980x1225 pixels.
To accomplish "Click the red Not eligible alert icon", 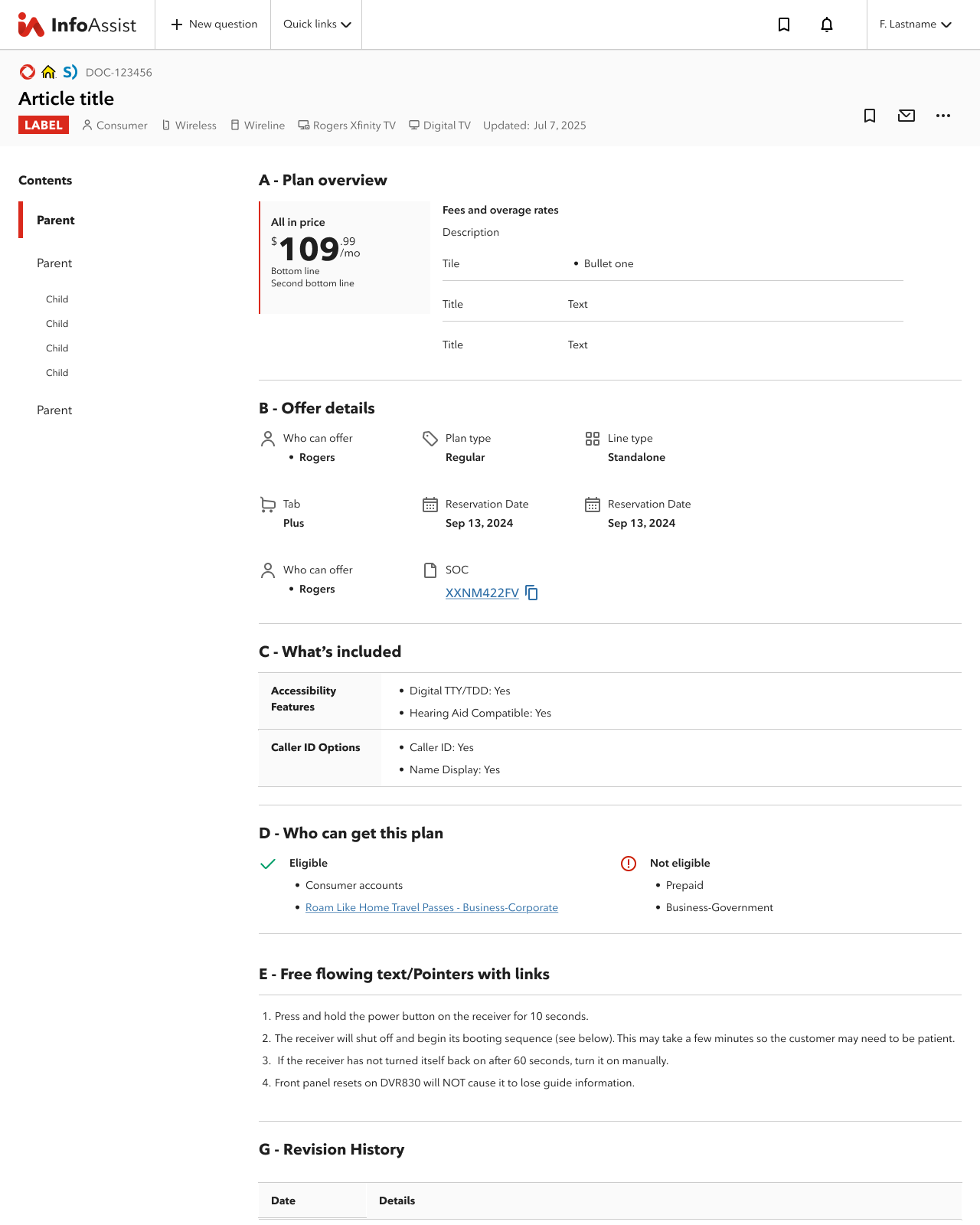I will [629, 864].
